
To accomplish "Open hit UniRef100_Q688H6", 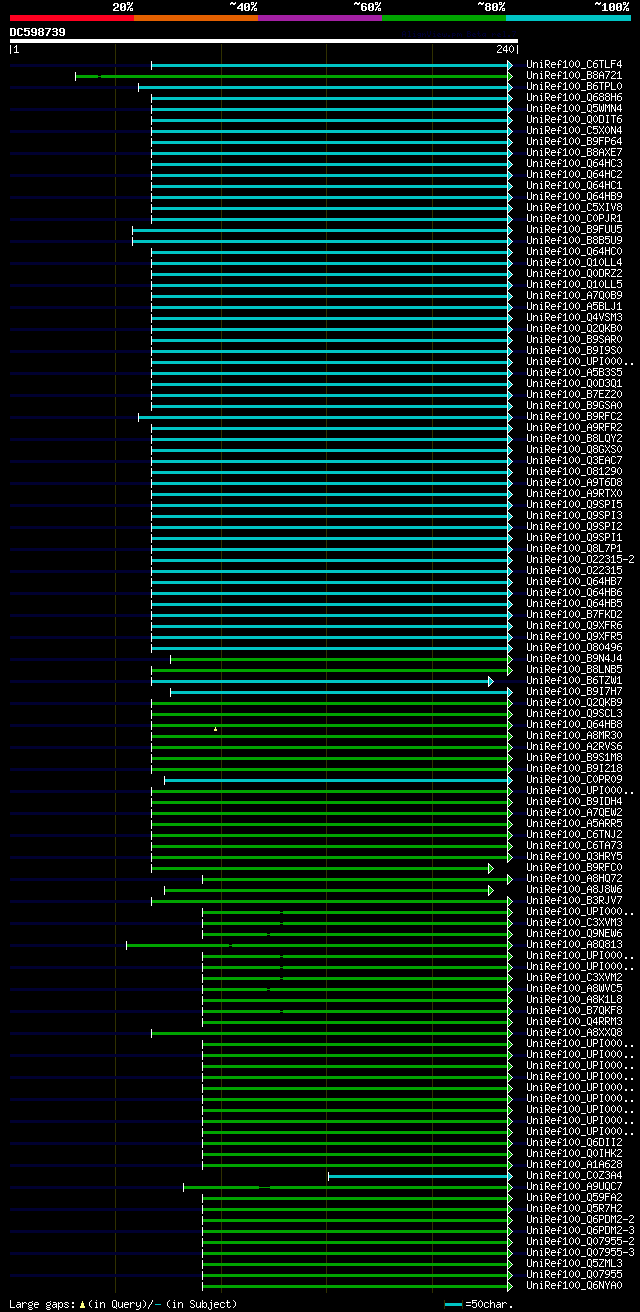I will coord(574,98).
